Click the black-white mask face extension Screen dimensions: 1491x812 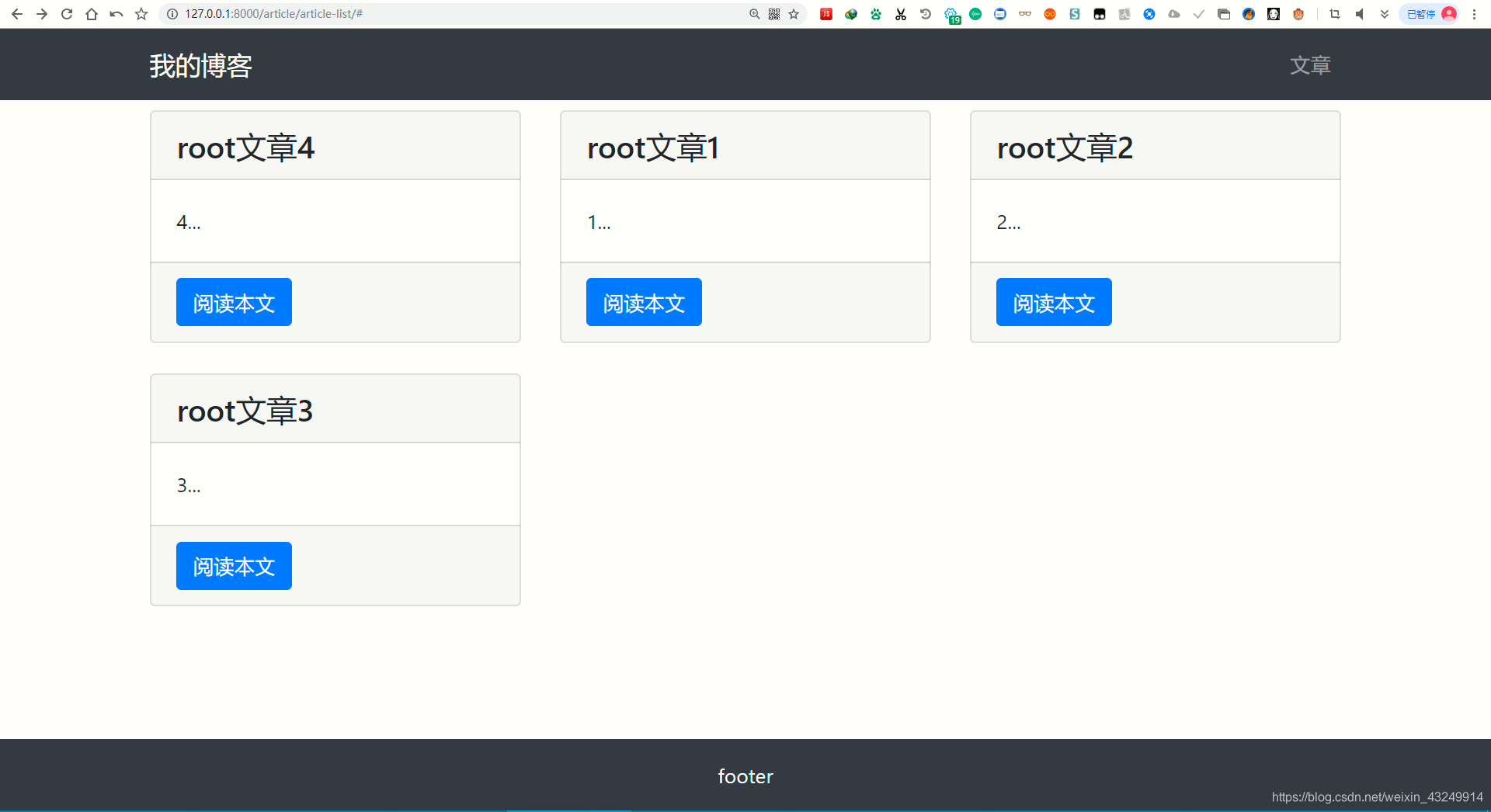tap(1274, 14)
